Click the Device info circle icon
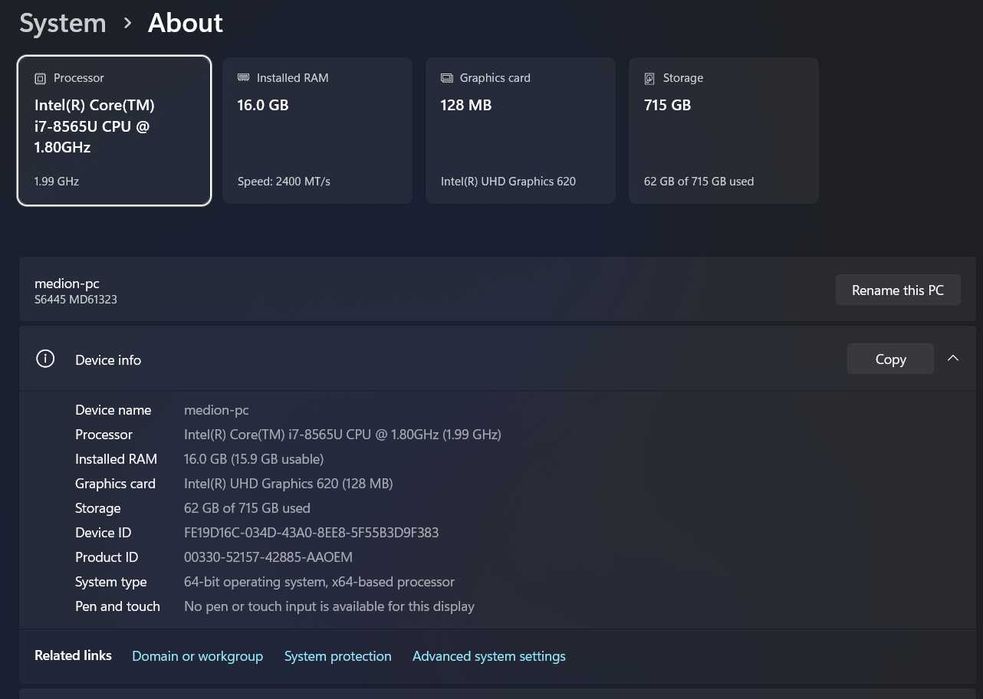This screenshot has height=699, width=983. (45, 359)
